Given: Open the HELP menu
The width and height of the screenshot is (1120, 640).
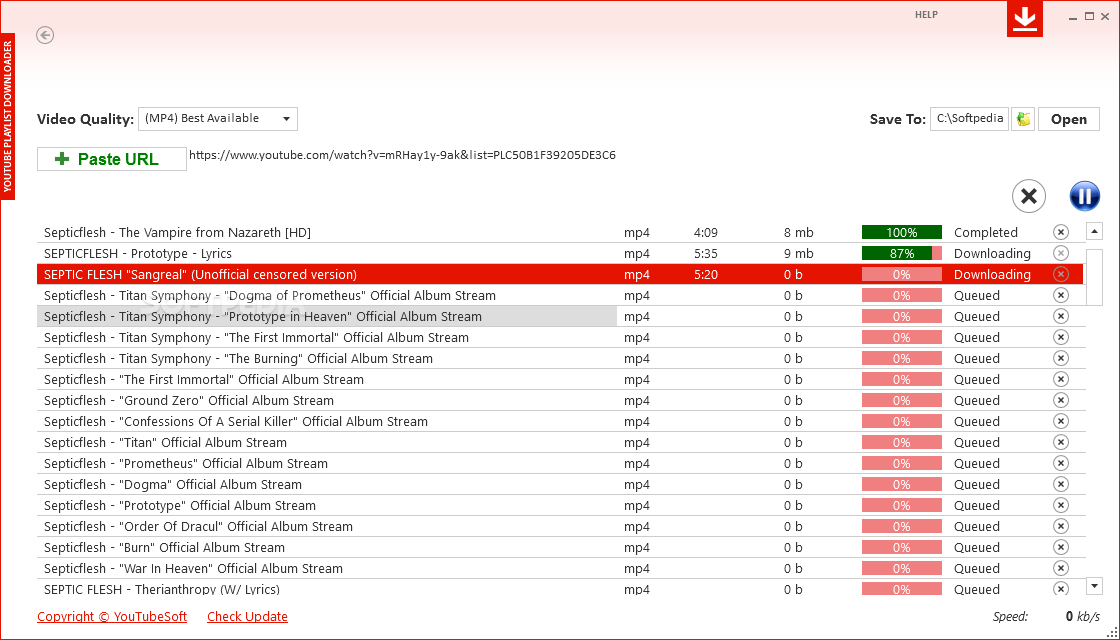Looking at the screenshot, I should 926,14.
